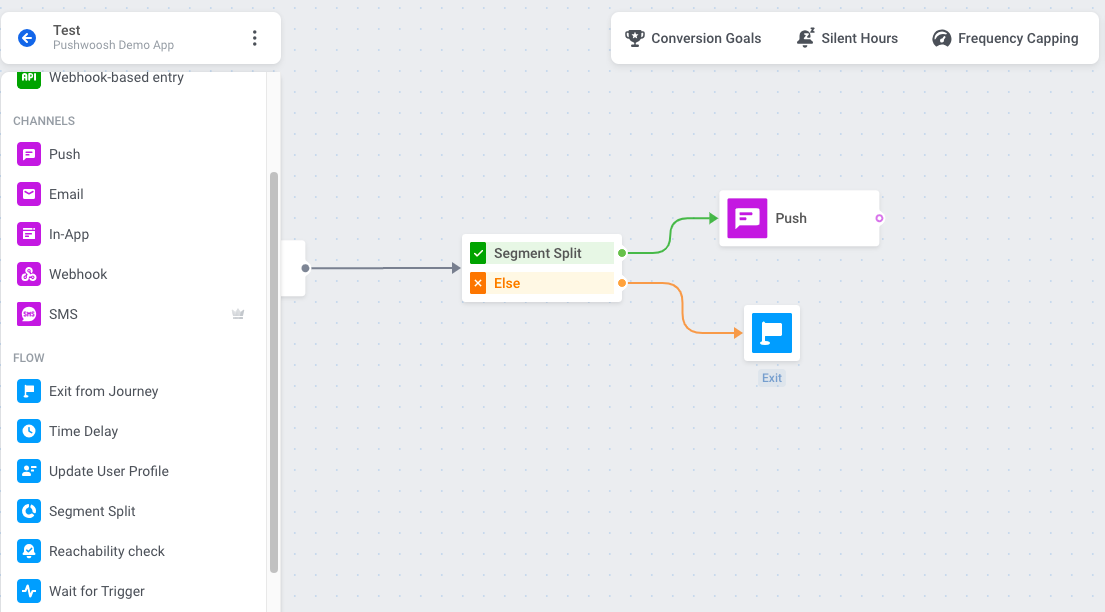Screen dimensions: 1105x612
Task: Click the Webhook-based entry item
Action: pyautogui.click(x=116, y=78)
